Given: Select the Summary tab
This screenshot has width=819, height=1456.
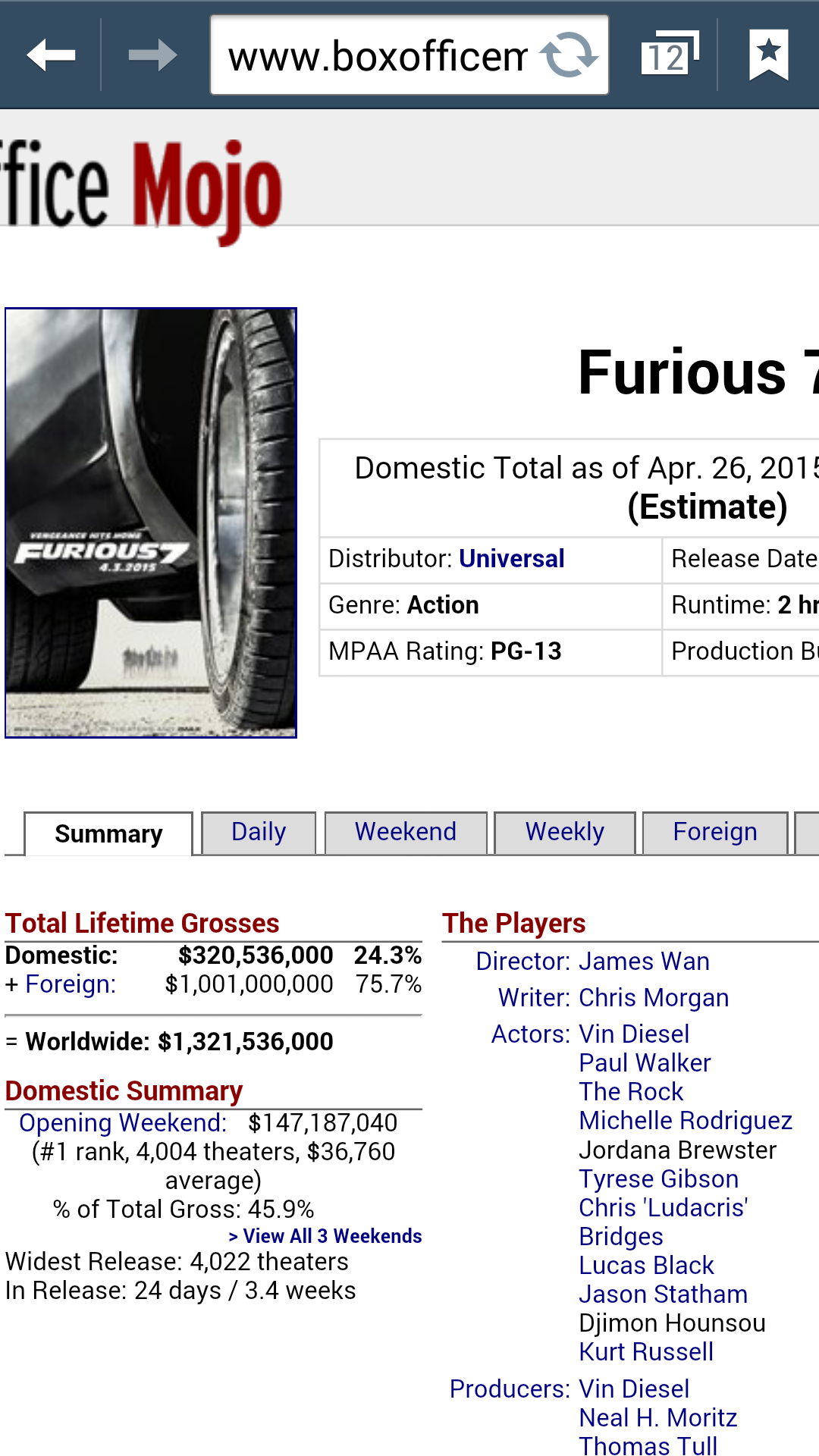Looking at the screenshot, I should coord(108,834).
